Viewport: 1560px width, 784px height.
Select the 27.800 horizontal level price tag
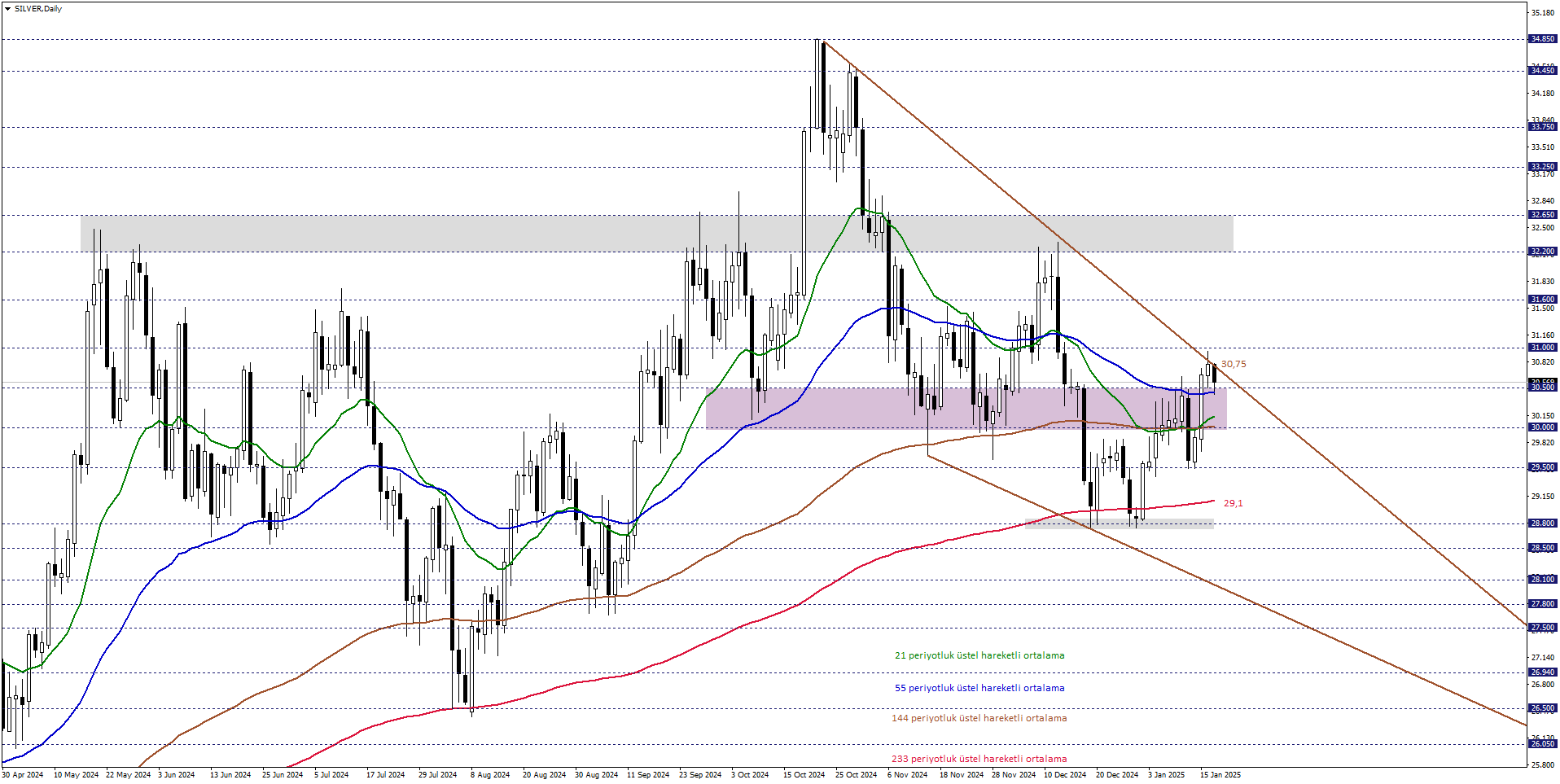tap(1543, 604)
